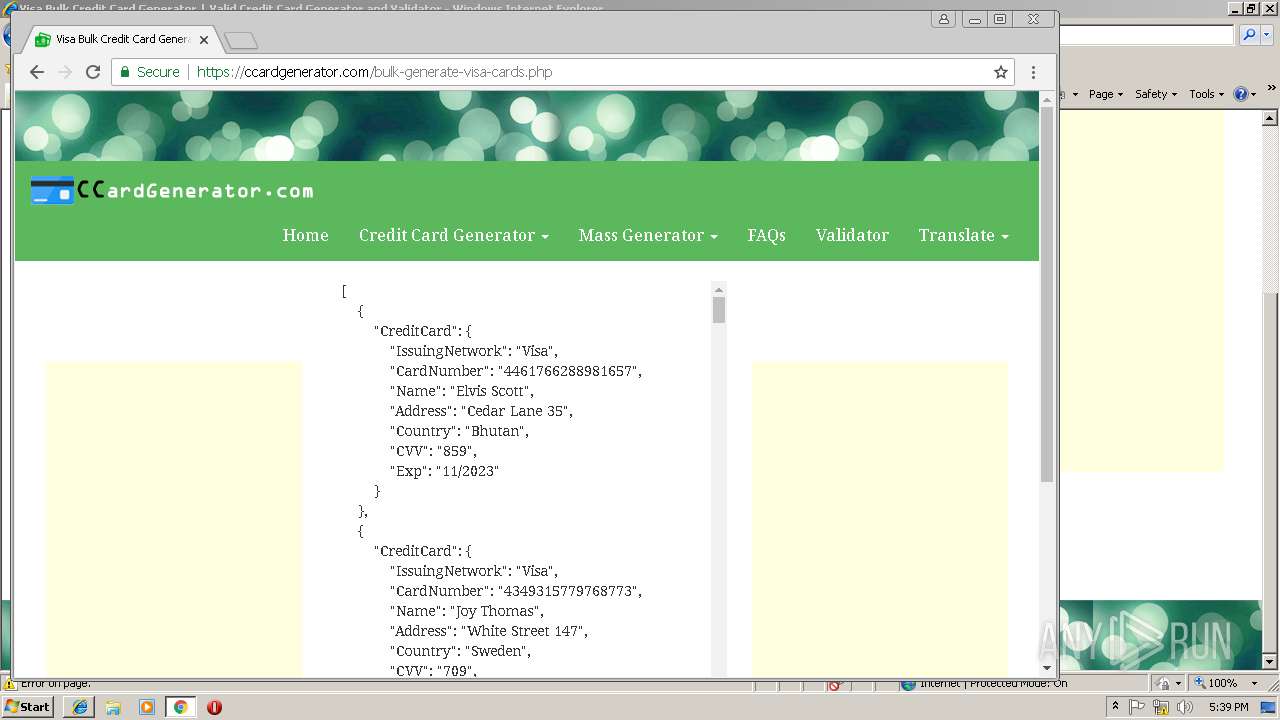Click the green Secure padlock indicator

click(150, 72)
